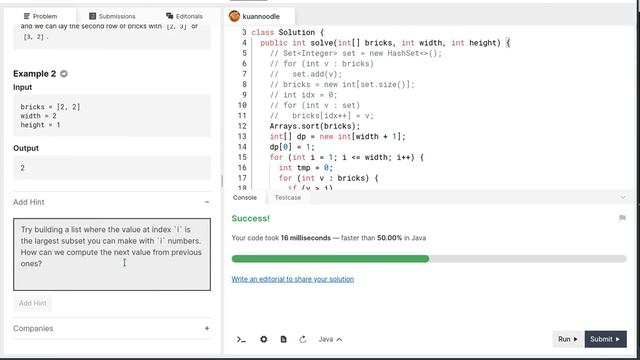Select the kuannoodle editor tab
Viewport: 640px width, 360px height.
click(x=259, y=16)
